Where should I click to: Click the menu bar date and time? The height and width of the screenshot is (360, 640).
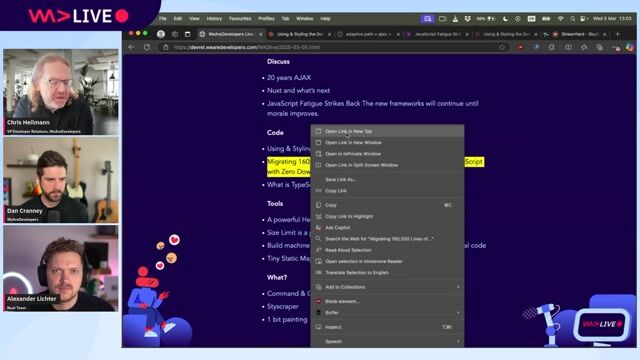612,19
